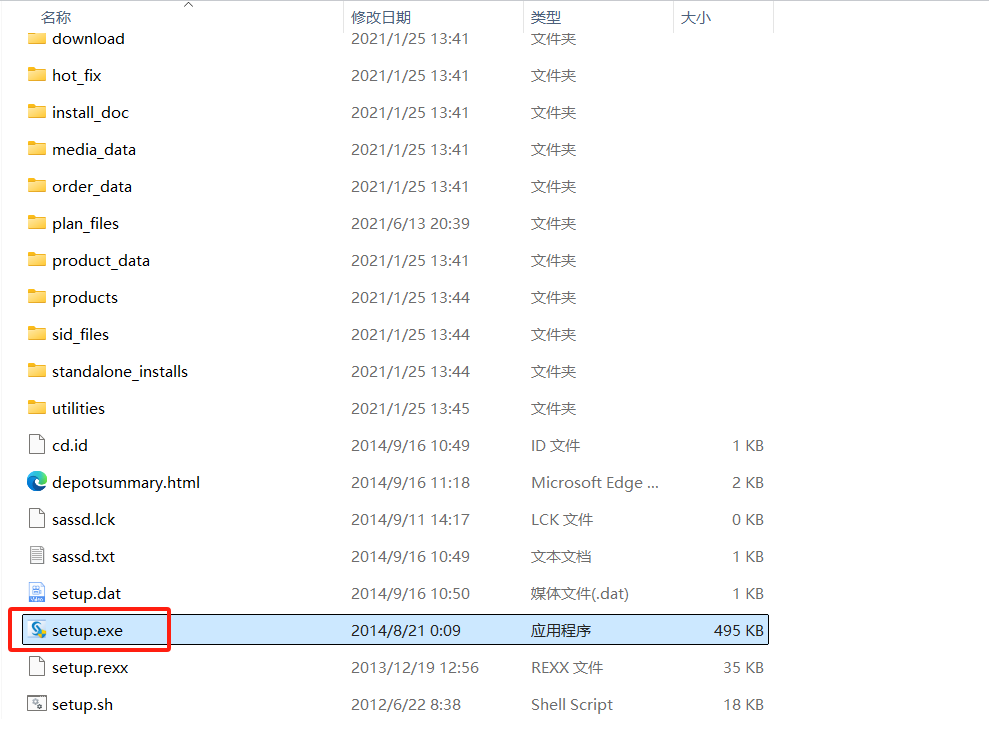Click the setup.sh script icon
The width and height of the screenshot is (989, 737).
point(37,704)
